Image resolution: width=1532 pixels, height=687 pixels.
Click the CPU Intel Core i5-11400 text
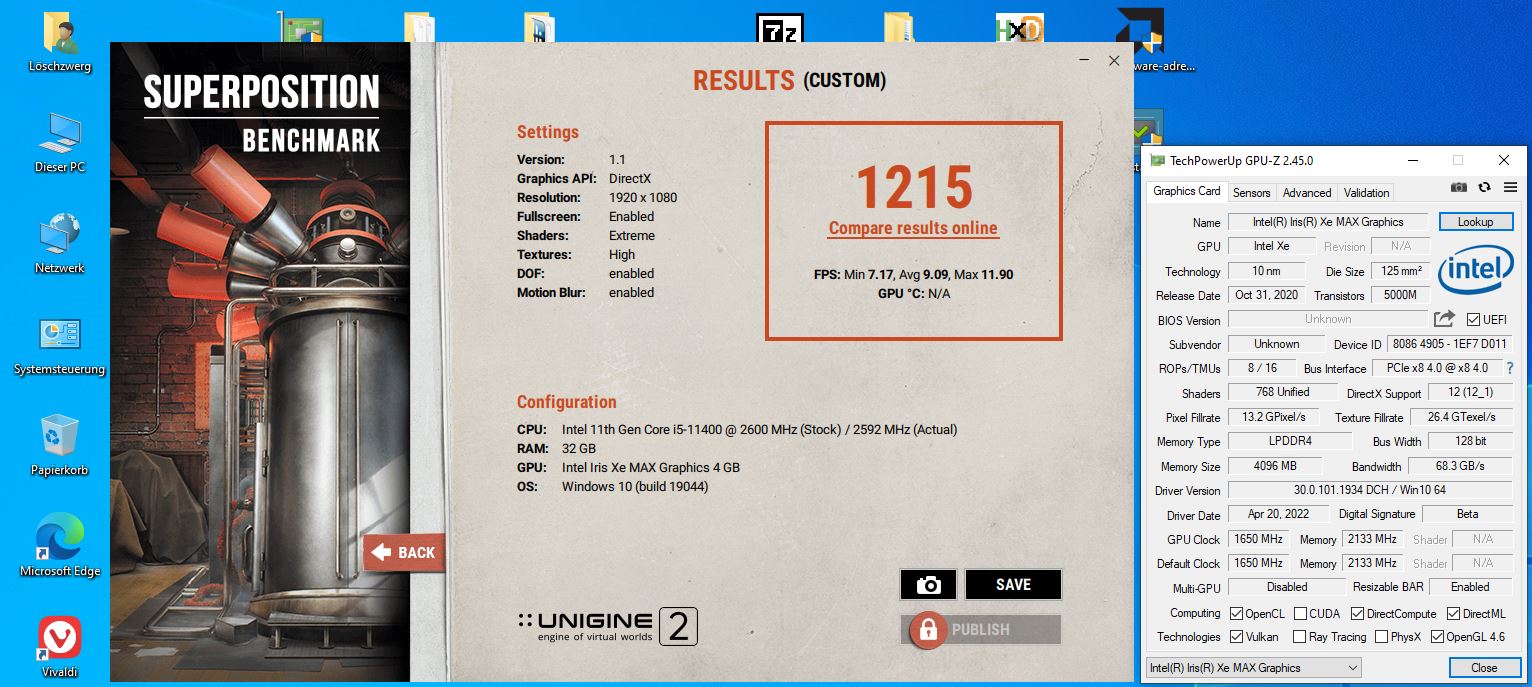(x=759, y=429)
